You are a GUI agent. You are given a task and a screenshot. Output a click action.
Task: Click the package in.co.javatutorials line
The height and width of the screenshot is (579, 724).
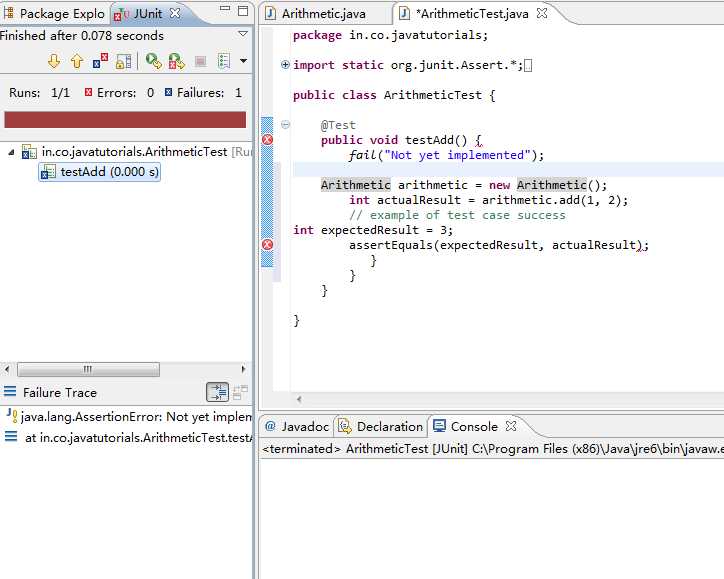click(391, 35)
